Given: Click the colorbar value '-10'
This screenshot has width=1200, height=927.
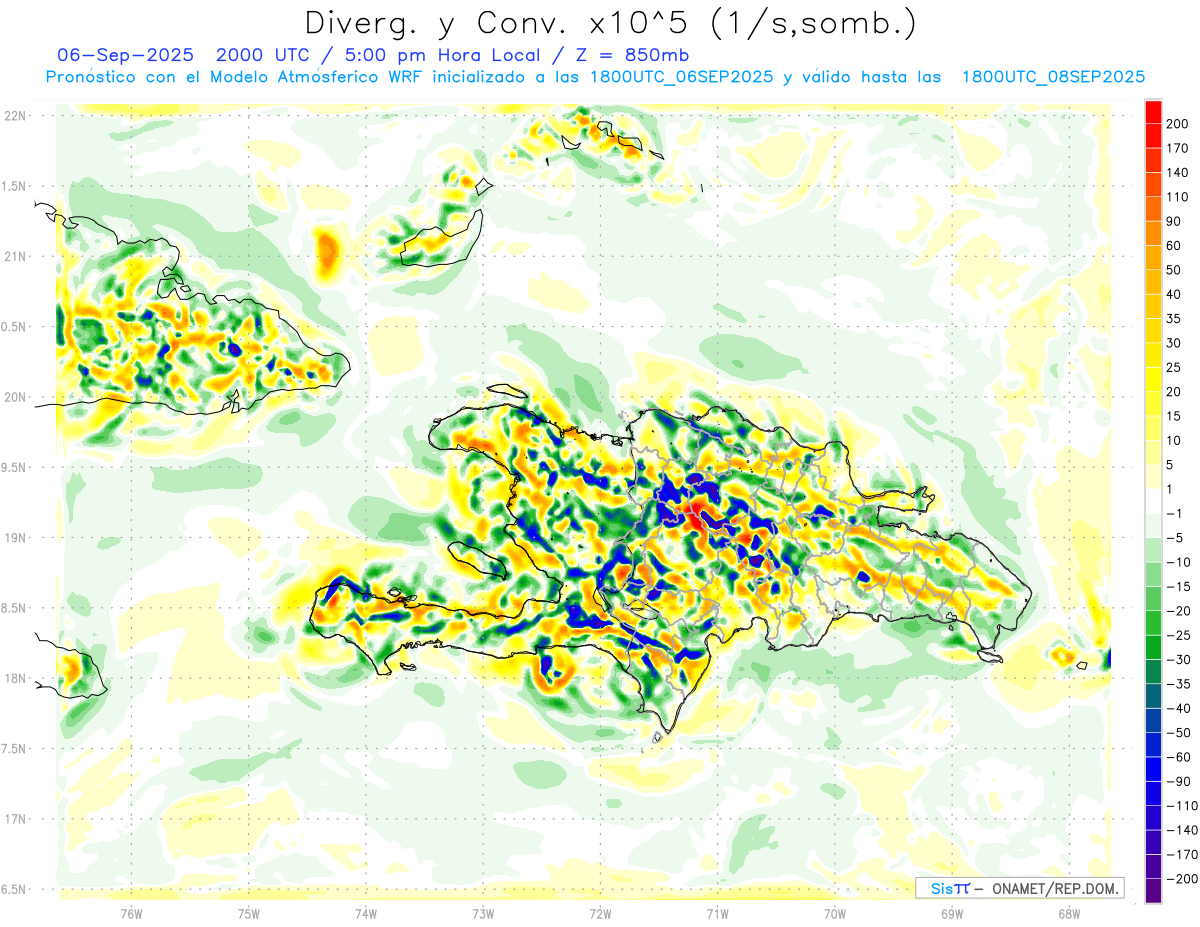Looking at the screenshot, I should tap(1178, 562).
